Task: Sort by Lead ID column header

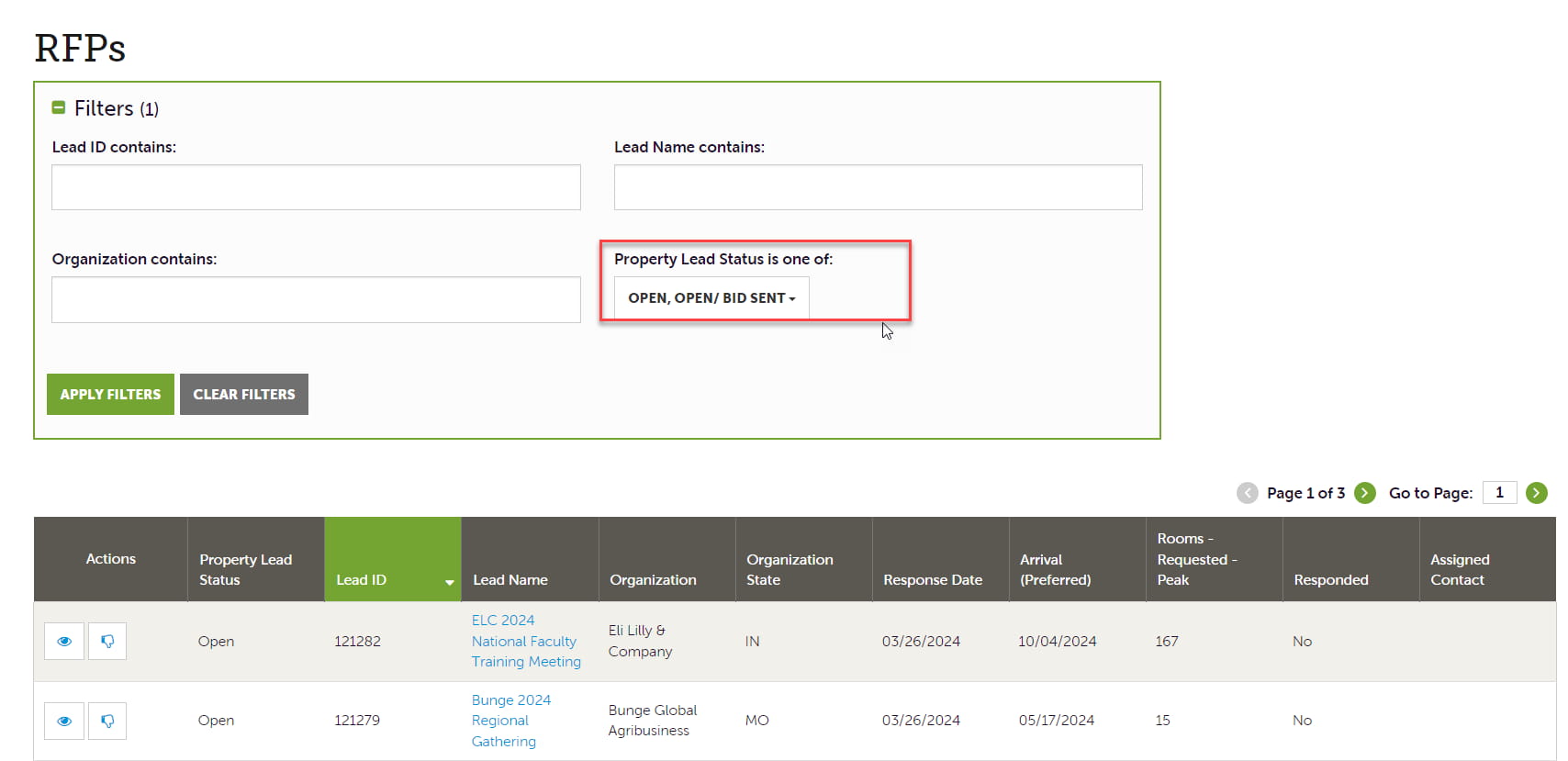Action: 393,559
